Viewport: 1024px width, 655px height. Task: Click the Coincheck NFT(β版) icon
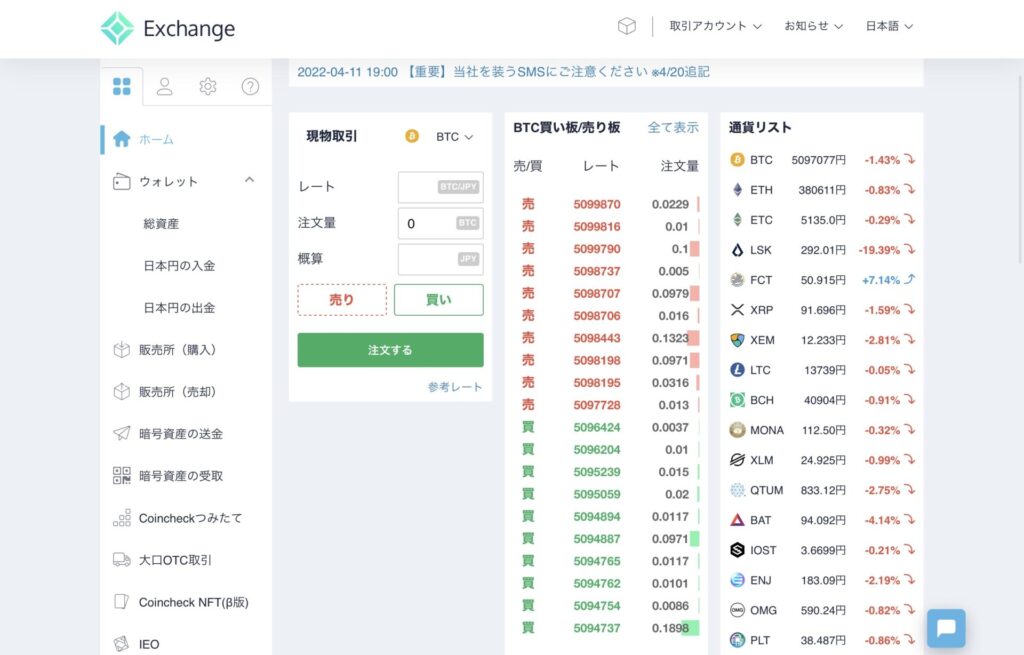coord(121,601)
